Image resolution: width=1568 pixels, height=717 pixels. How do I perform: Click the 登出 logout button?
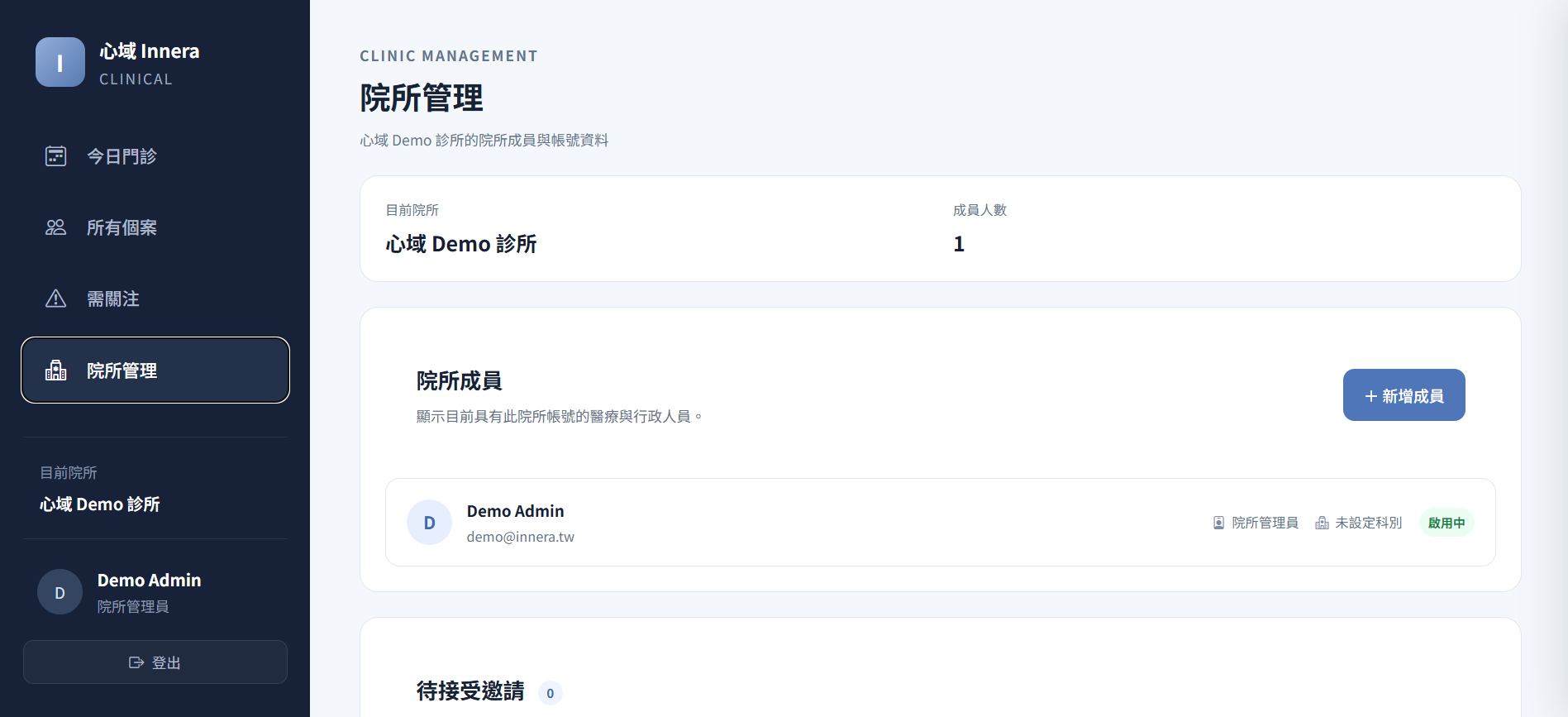155,662
